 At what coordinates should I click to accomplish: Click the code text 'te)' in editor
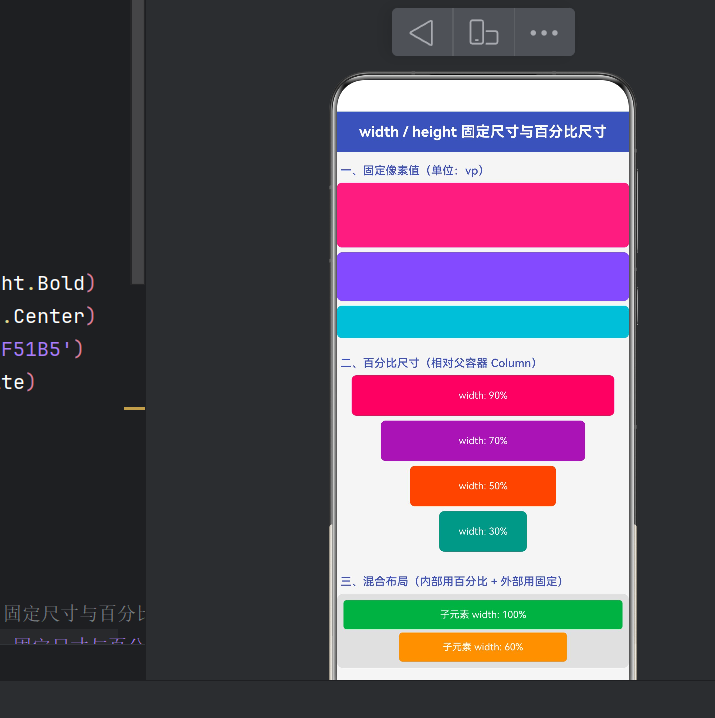(18, 382)
